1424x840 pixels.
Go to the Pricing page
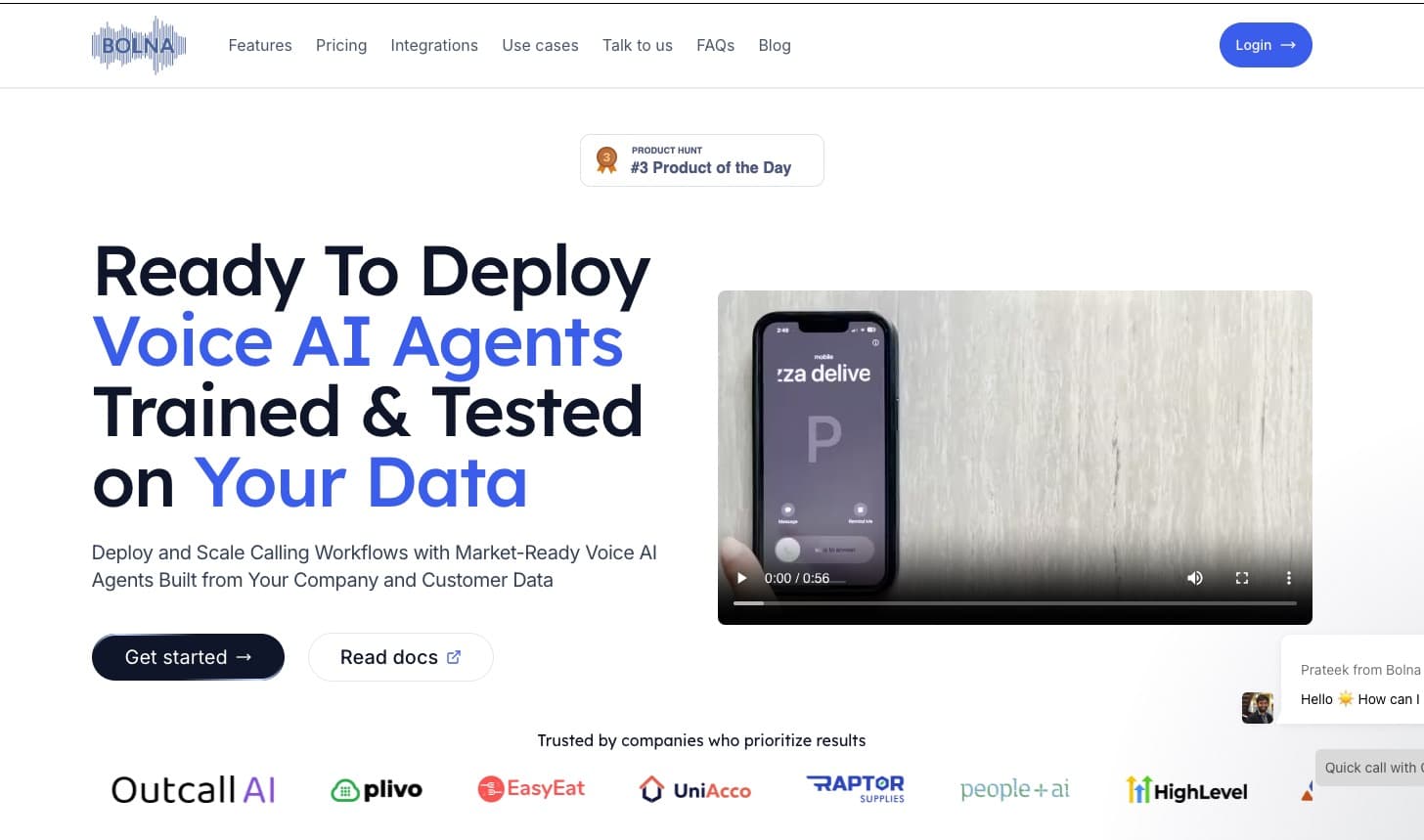click(341, 45)
